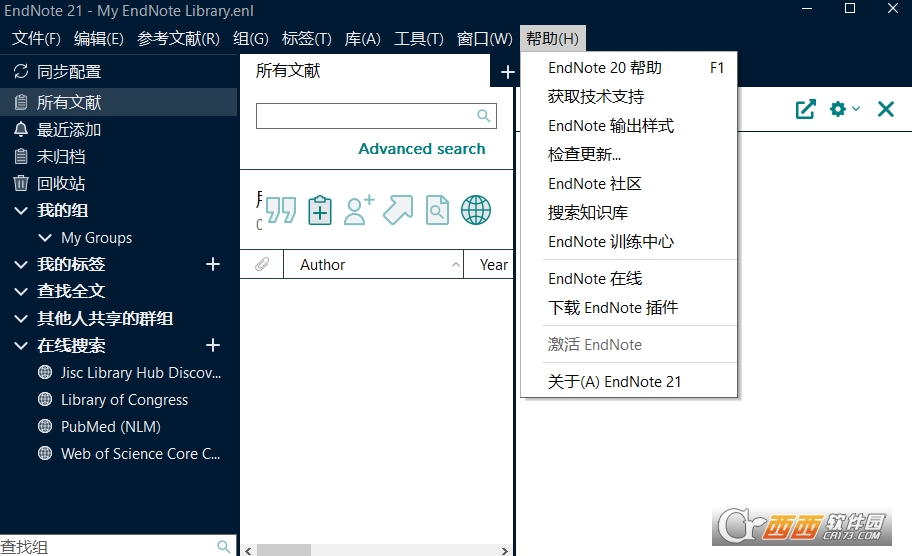The image size is (912, 556).
Task: Close the 帮助(H) menu
Action: click(x=553, y=38)
